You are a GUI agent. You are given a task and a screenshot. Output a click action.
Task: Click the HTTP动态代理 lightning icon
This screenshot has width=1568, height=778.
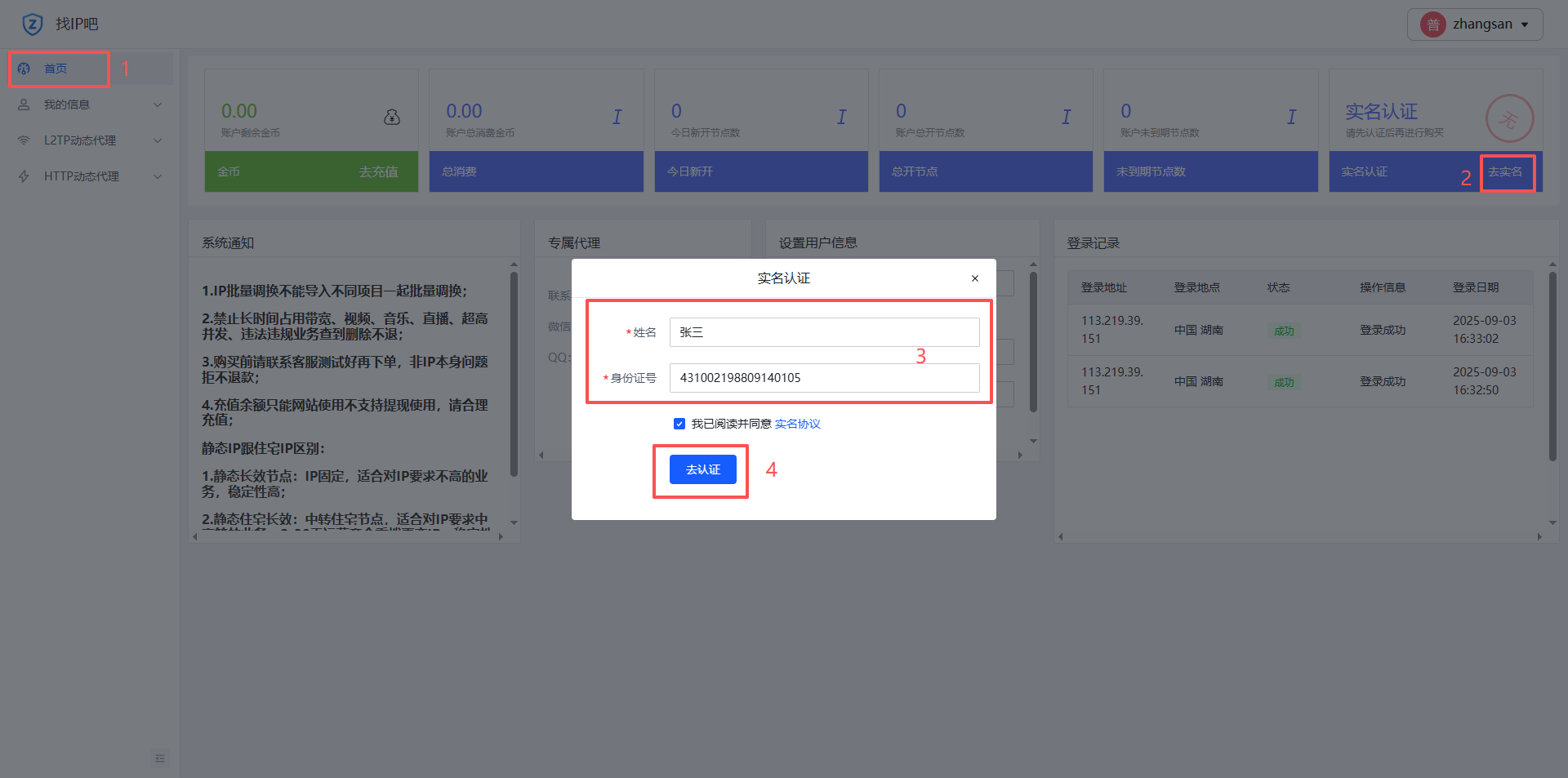coord(24,176)
